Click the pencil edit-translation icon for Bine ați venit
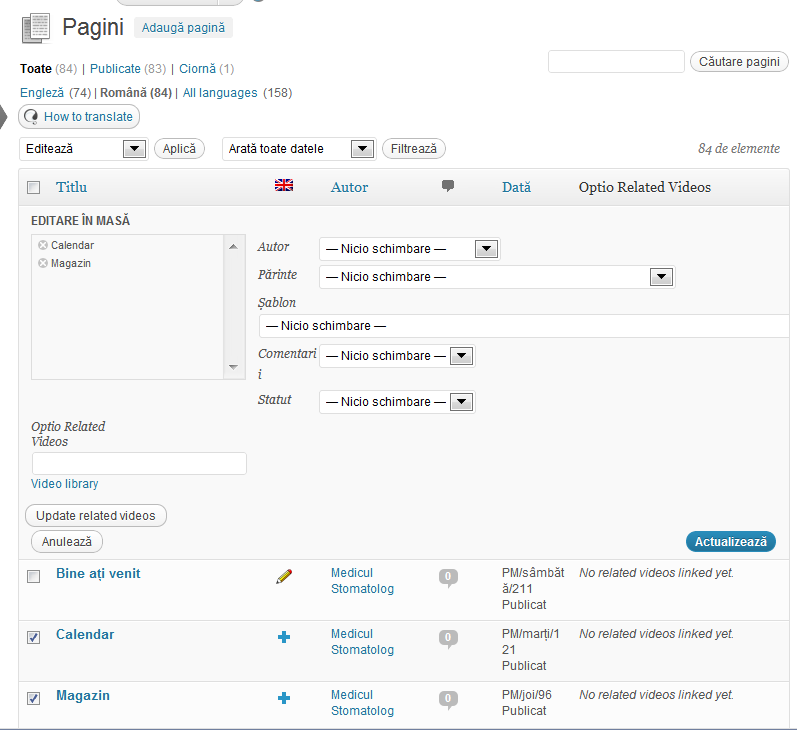The height and width of the screenshot is (730, 797). click(284, 576)
